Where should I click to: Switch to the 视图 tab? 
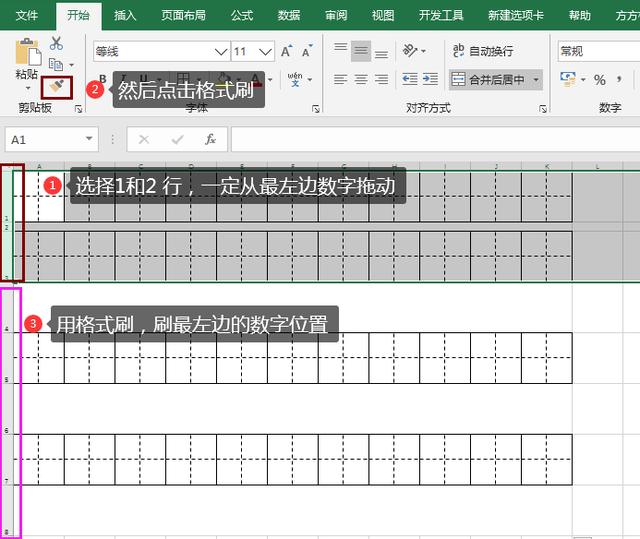383,16
